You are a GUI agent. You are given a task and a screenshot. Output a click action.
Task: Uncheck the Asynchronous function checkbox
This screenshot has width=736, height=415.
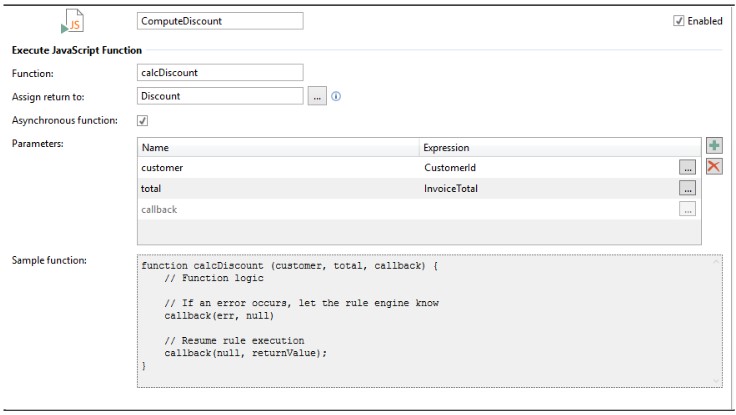click(142, 121)
